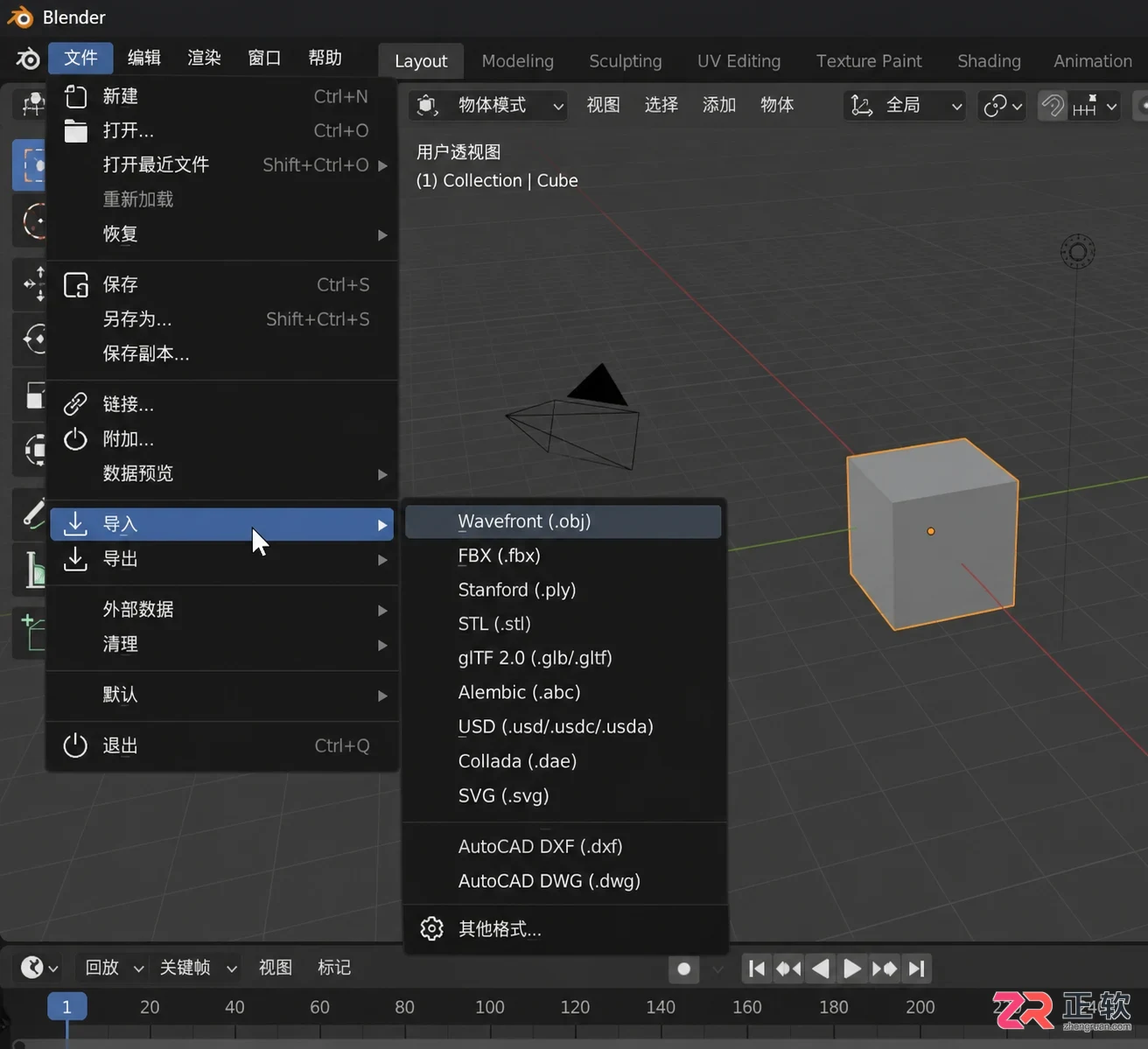Toggle viewport snapping magnet
The width and height of the screenshot is (1148, 1049).
(1053, 106)
